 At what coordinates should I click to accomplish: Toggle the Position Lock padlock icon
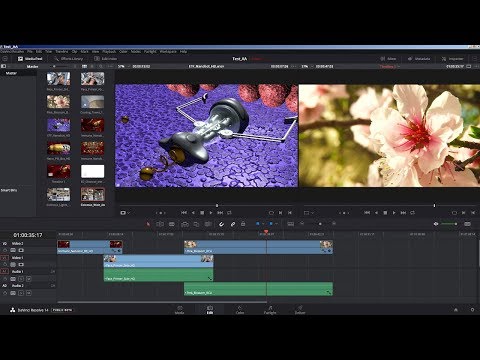243,224
